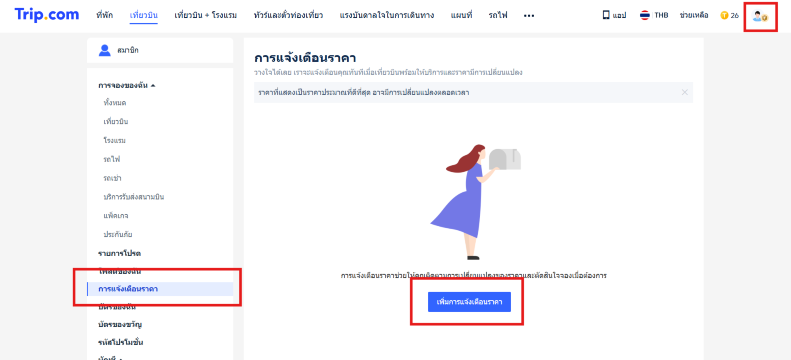This screenshot has height=360, width=791.
Task: Close the price notice banner with X
Action: coord(685,92)
